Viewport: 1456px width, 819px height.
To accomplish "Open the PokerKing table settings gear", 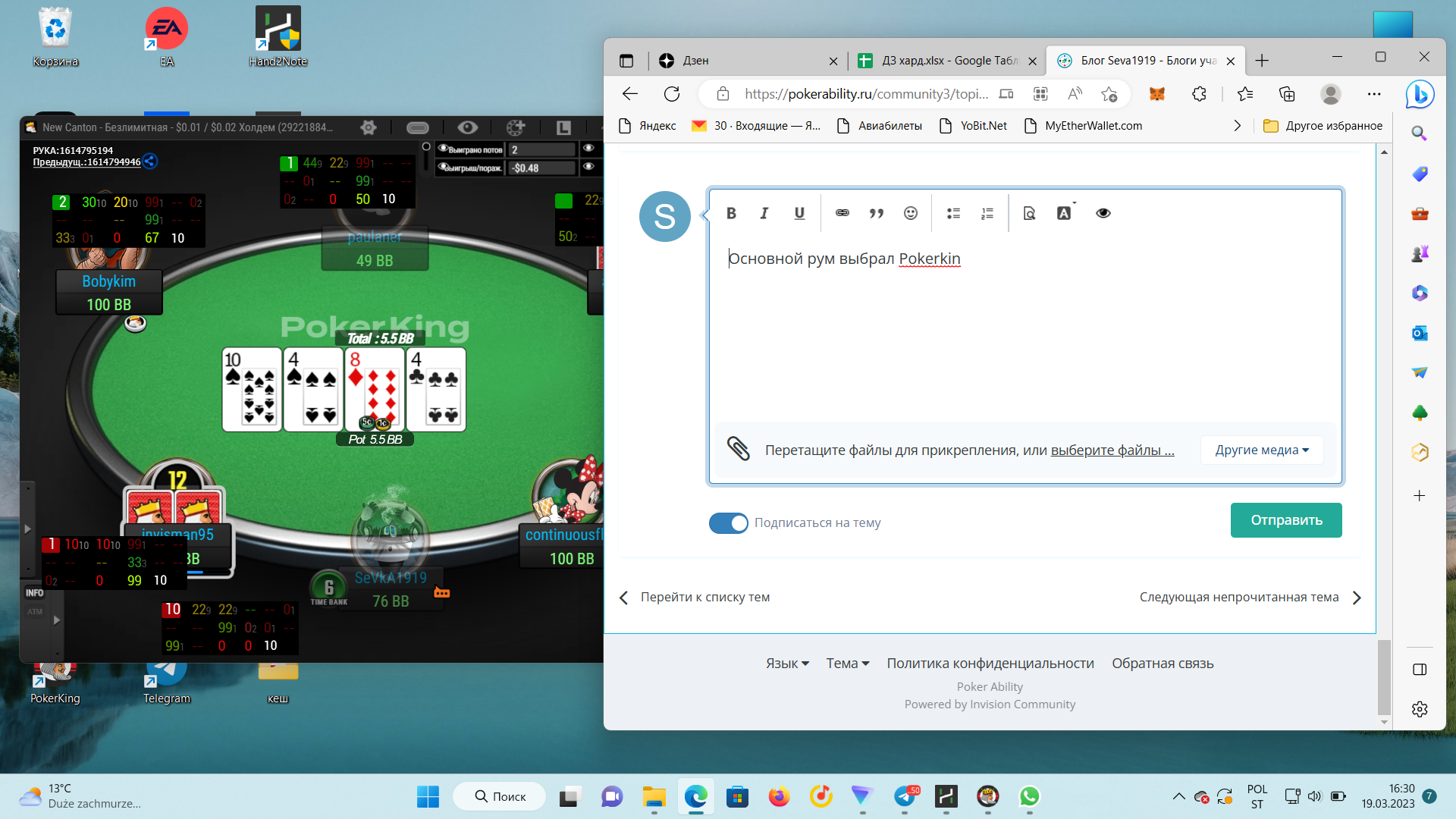I will pyautogui.click(x=369, y=127).
